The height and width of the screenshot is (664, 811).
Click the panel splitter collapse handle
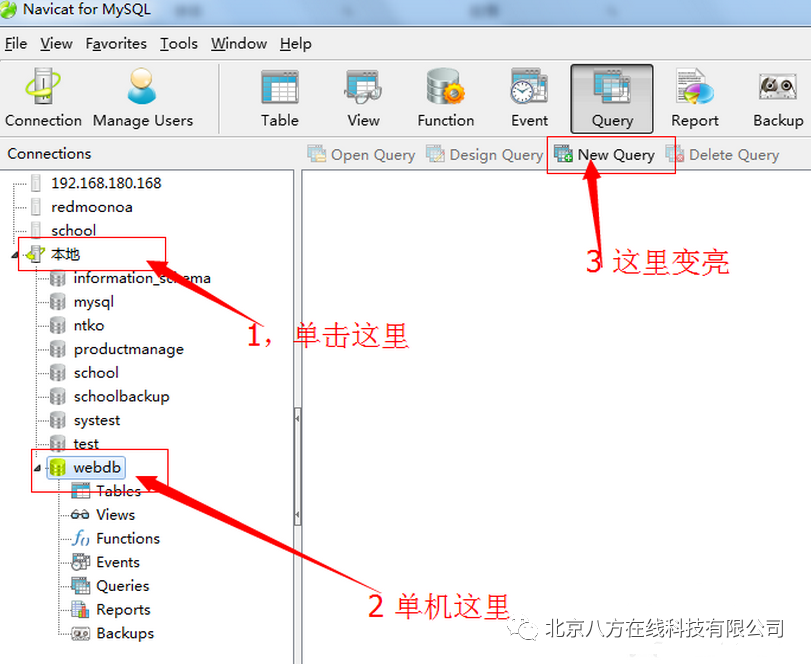coord(297,466)
